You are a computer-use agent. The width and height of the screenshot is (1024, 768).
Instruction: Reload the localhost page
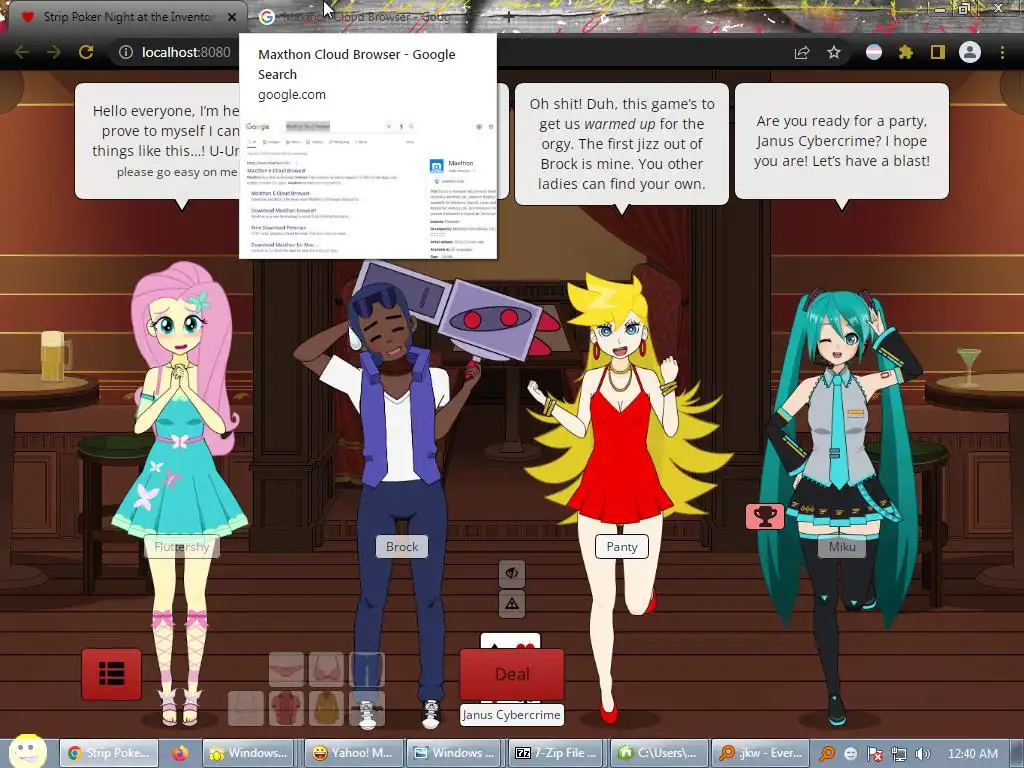[86, 52]
